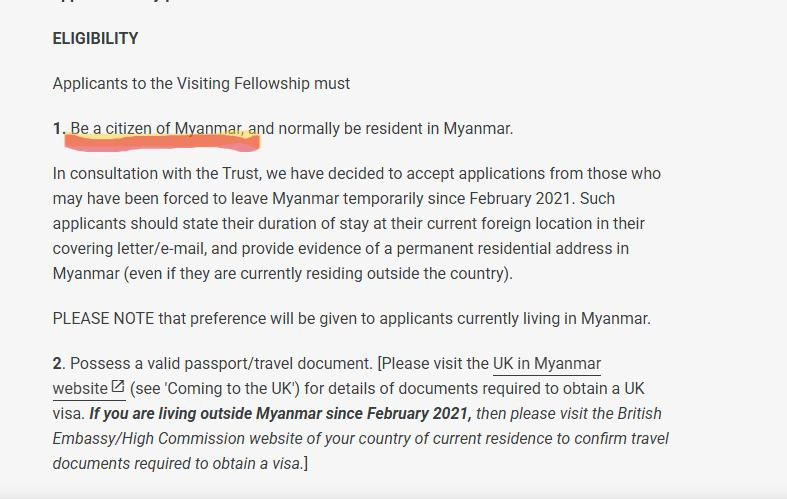Image resolution: width=787 pixels, height=499 pixels.
Task: Click the text 'covering letter/e-mail'
Action: coord(129,248)
